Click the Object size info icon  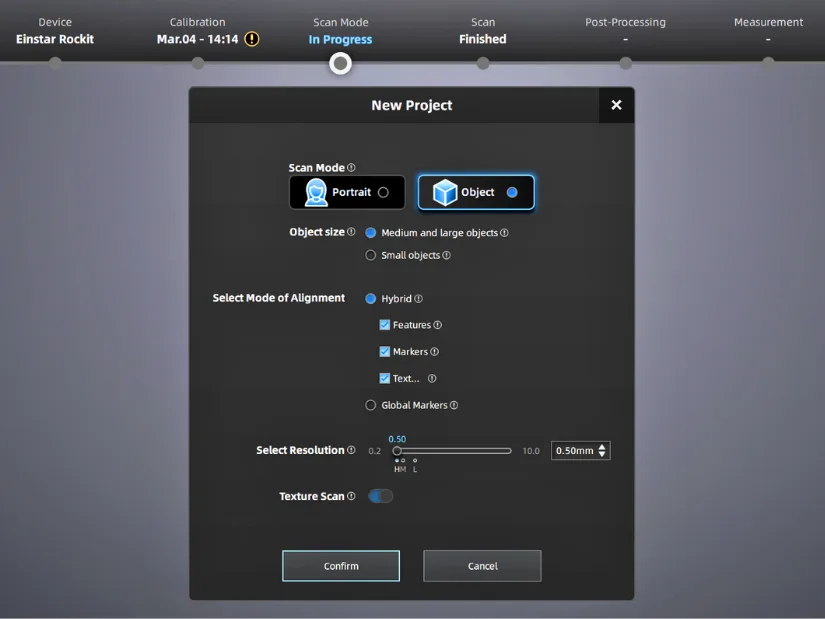coord(351,231)
